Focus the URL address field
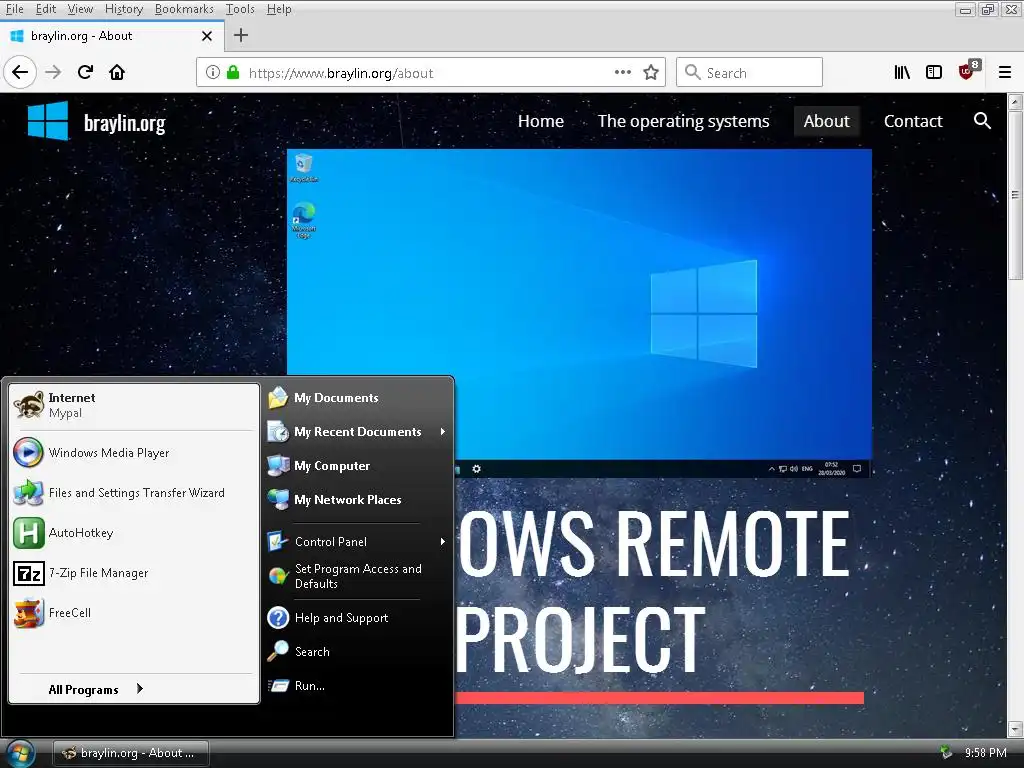Viewport: 1024px width, 768px height. pos(430,72)
